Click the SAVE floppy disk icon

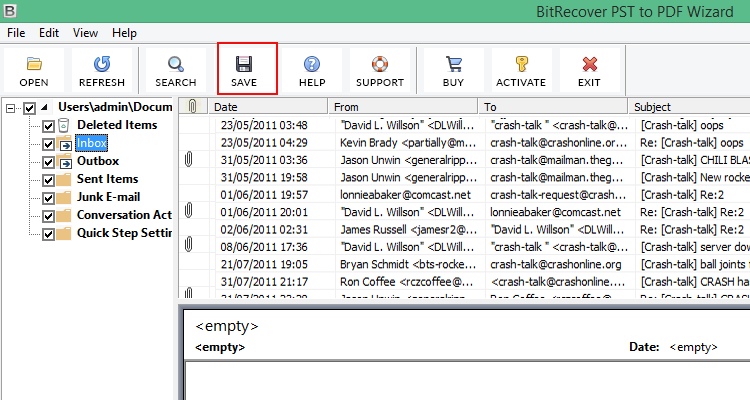(x=244, y=64)
